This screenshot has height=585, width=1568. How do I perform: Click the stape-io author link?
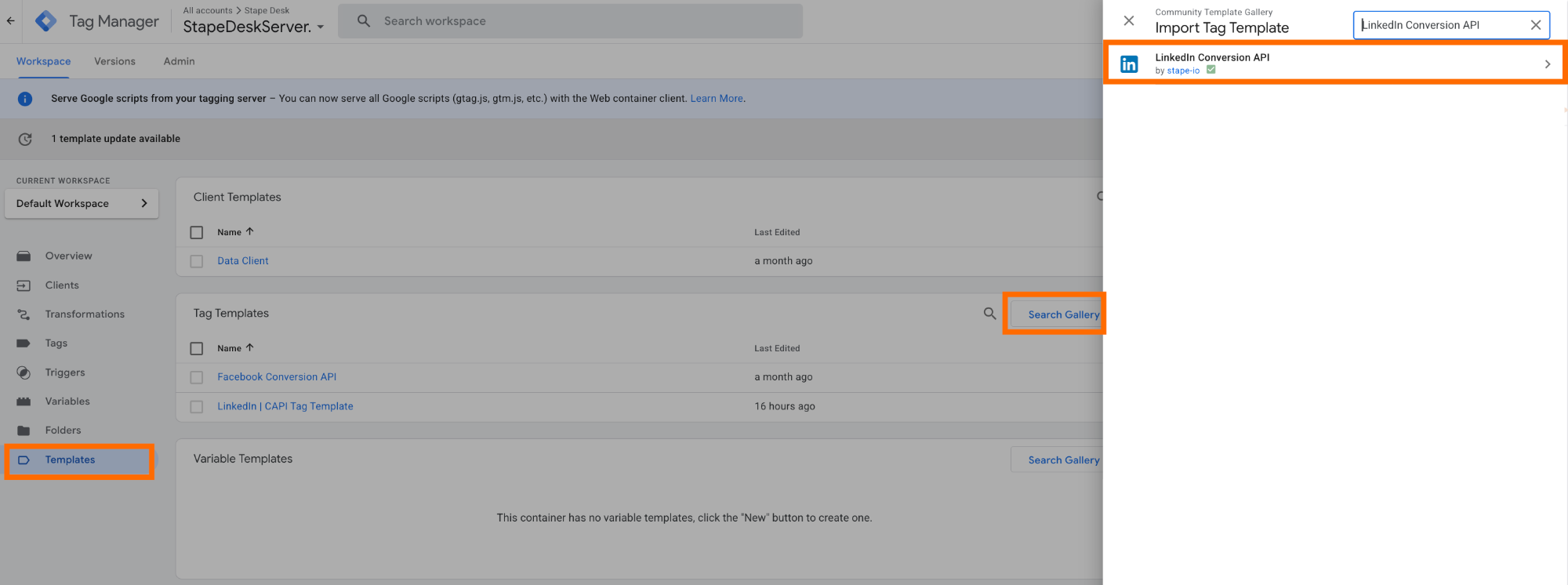(1183, 71)
